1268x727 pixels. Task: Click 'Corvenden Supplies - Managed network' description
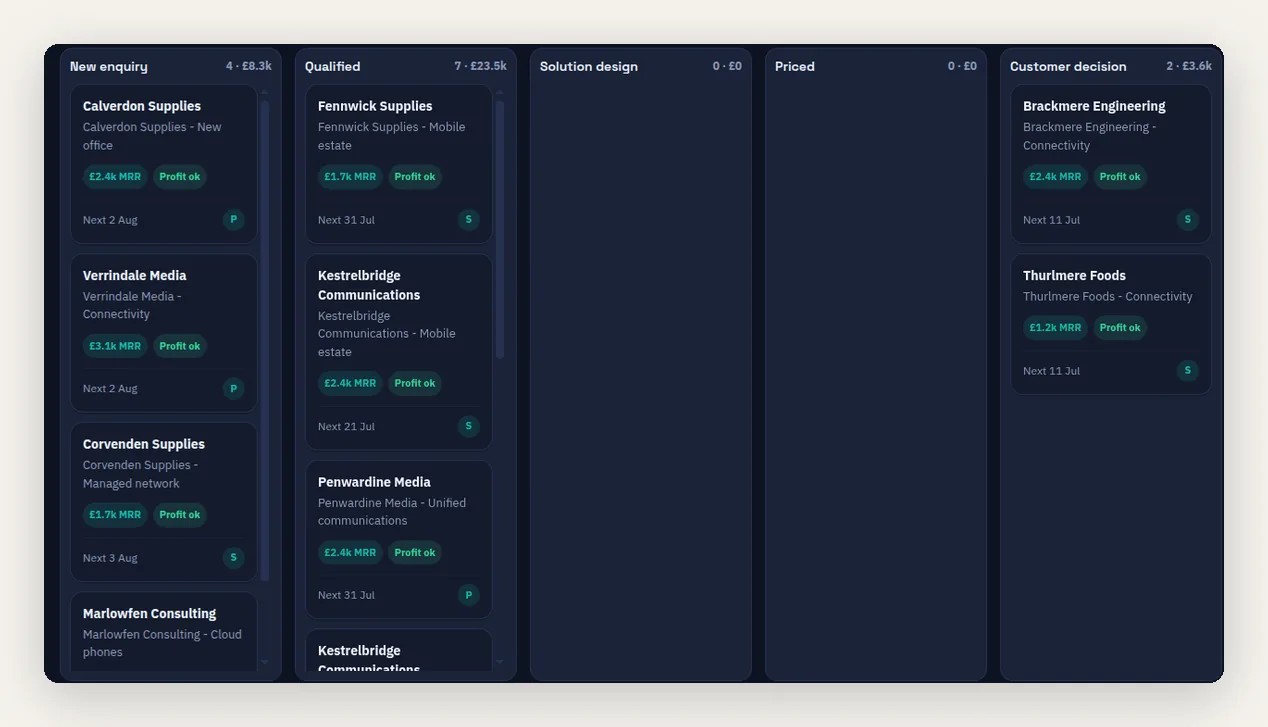pos(140,474)
